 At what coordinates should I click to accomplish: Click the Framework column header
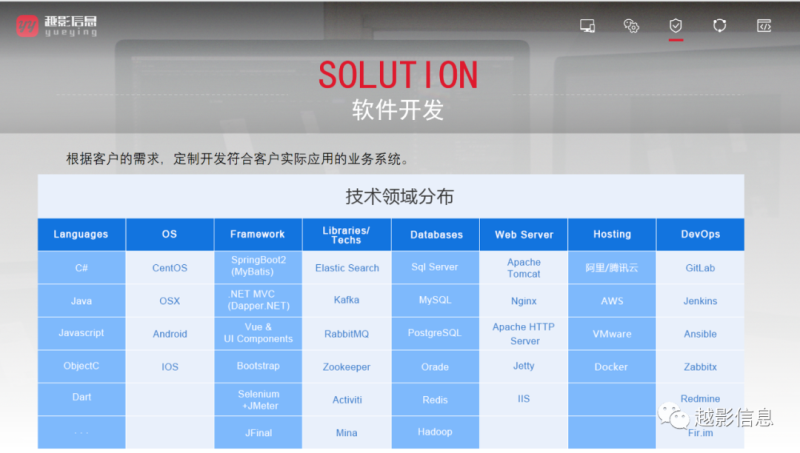(x=258, y=234)
